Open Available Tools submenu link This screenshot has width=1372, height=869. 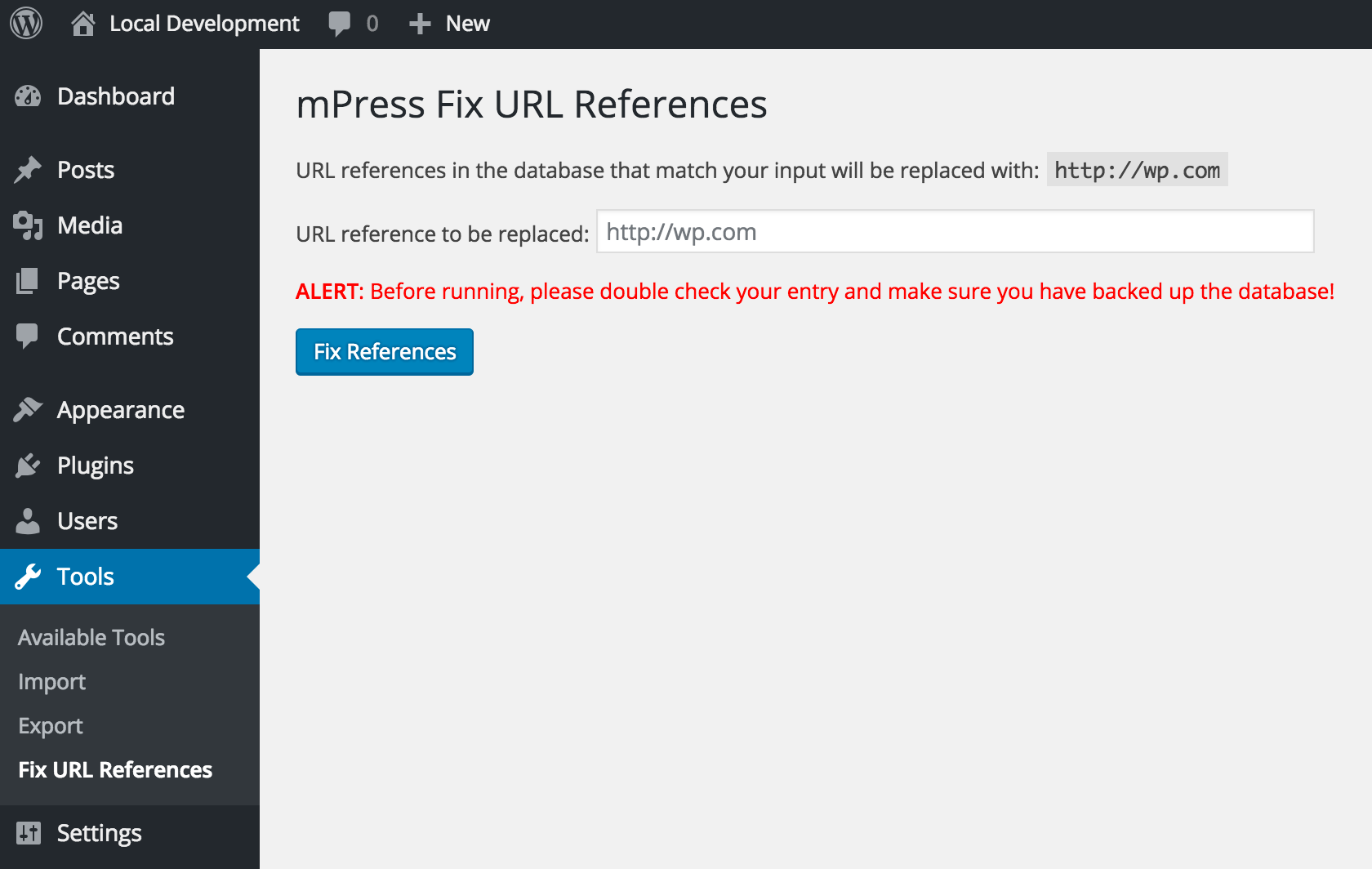[91, 637]
